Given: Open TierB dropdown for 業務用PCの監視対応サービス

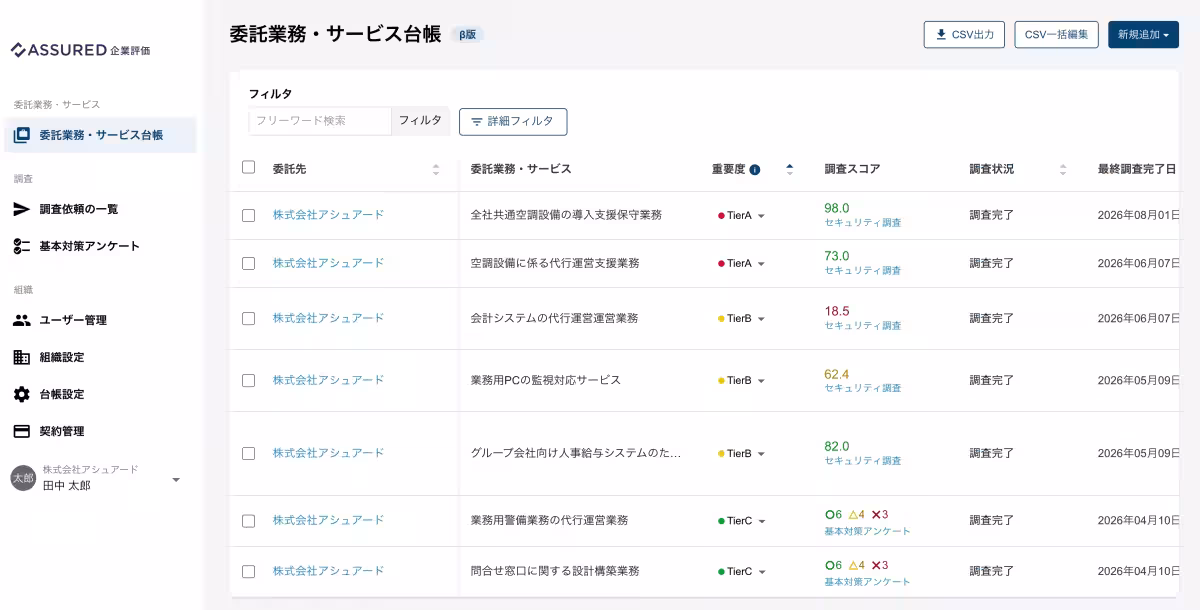Looking at the screenshot, I should (742, 381).
